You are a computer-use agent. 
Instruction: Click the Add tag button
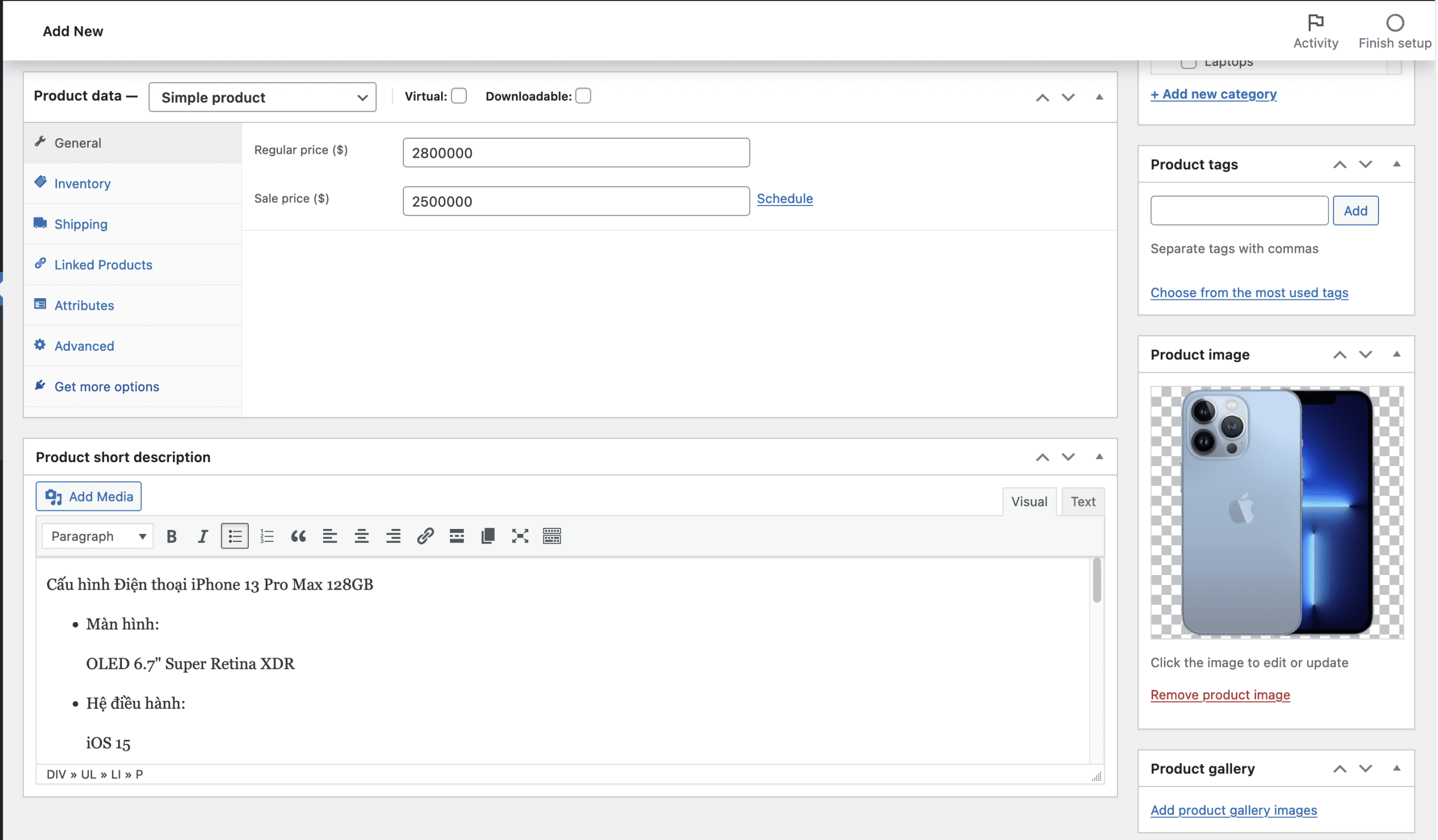1356,211
